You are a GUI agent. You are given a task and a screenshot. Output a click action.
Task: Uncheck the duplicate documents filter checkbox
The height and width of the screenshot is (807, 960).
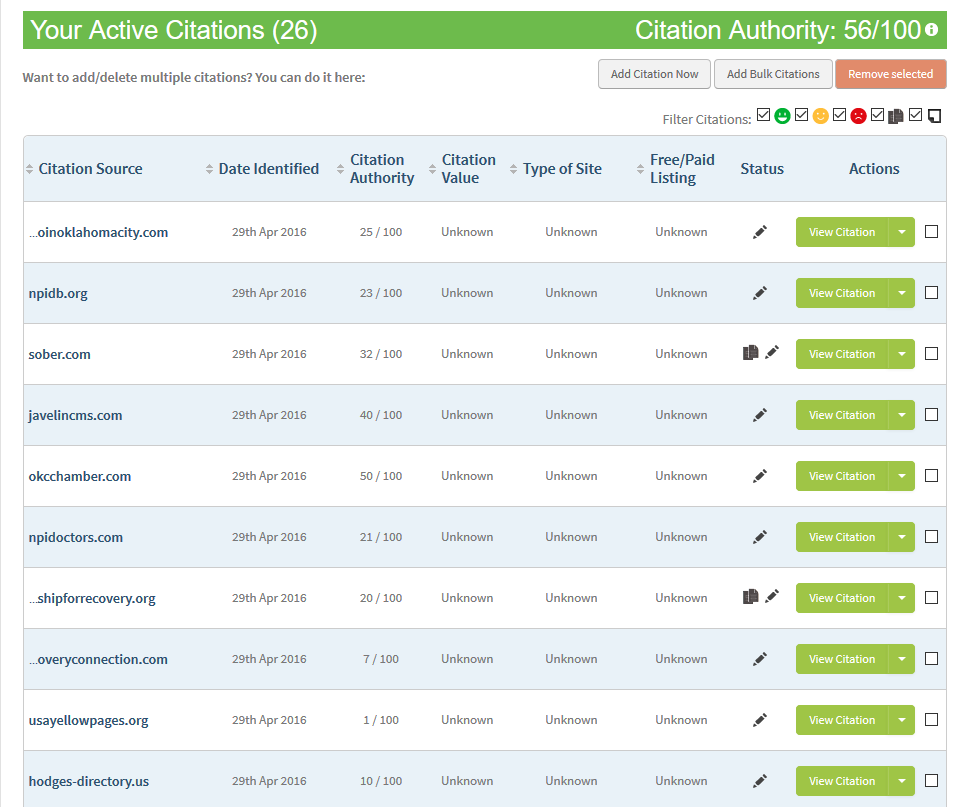pyautogui.click(x=877, y=114)
